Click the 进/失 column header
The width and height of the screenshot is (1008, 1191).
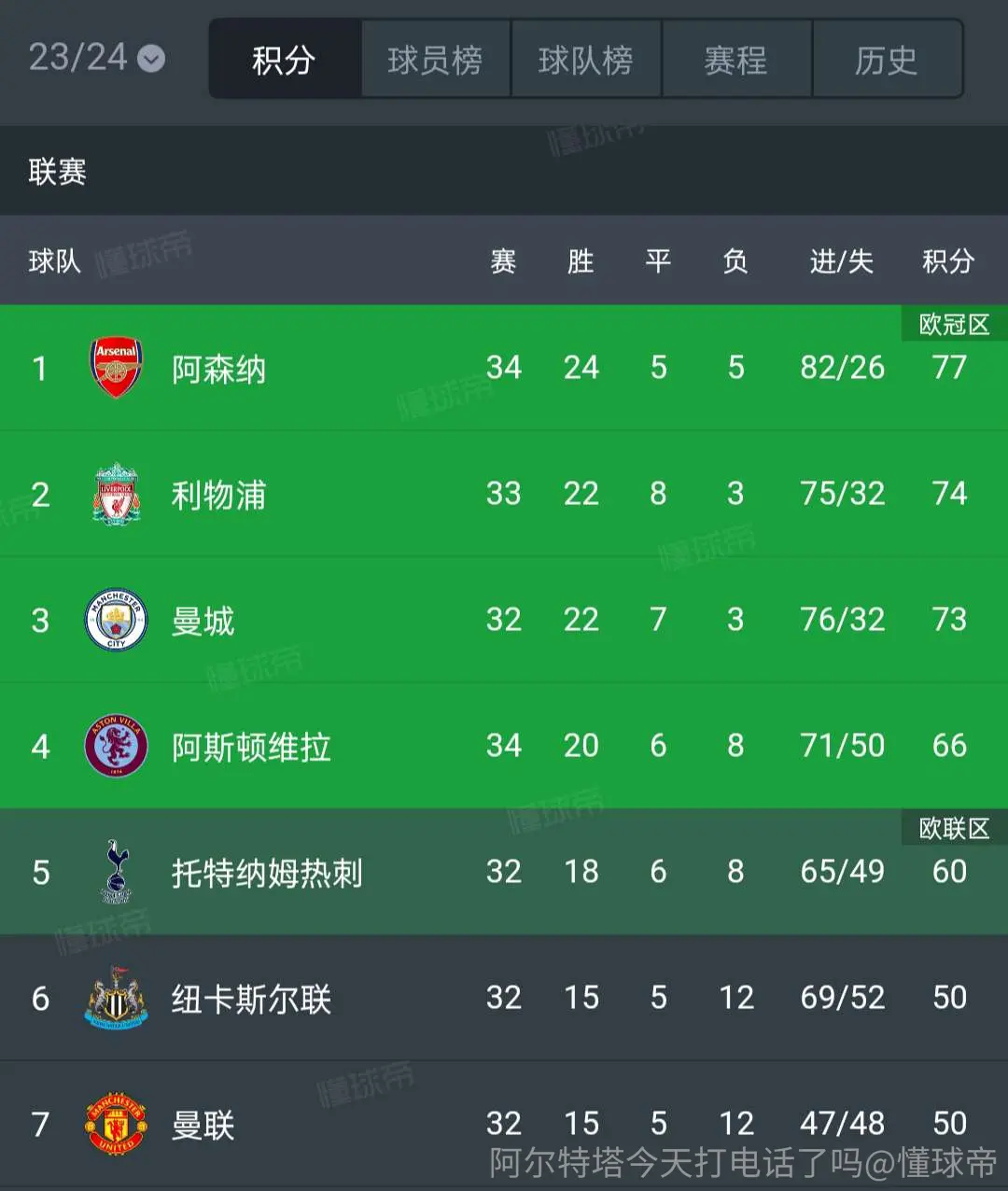coord(842,261)
